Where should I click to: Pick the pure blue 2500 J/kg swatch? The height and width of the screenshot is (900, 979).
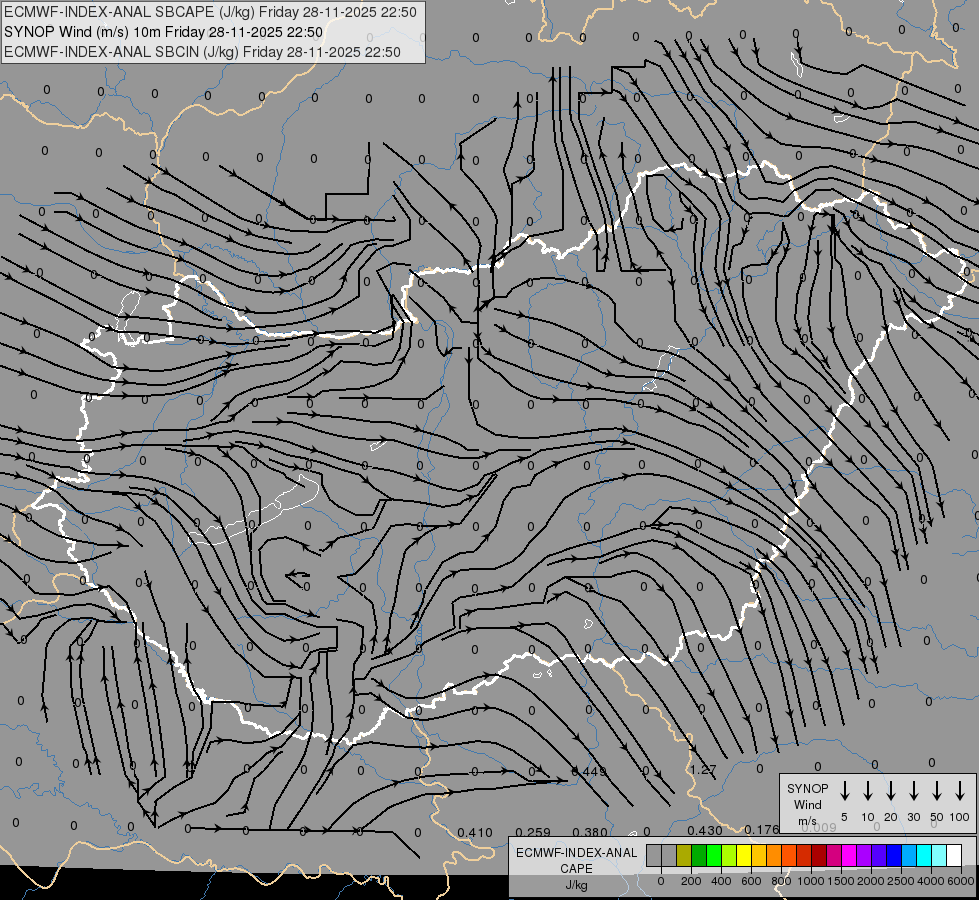pyautogui.click(x=893, y=856)
